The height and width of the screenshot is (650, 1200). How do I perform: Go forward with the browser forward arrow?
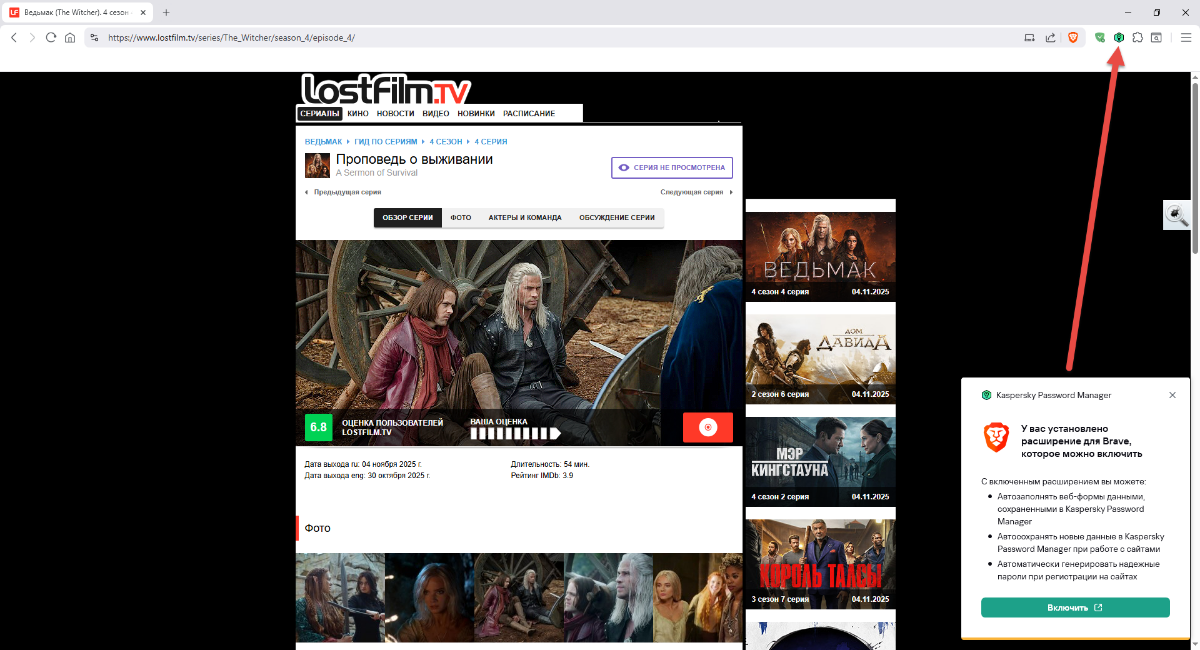pos(32,37)
